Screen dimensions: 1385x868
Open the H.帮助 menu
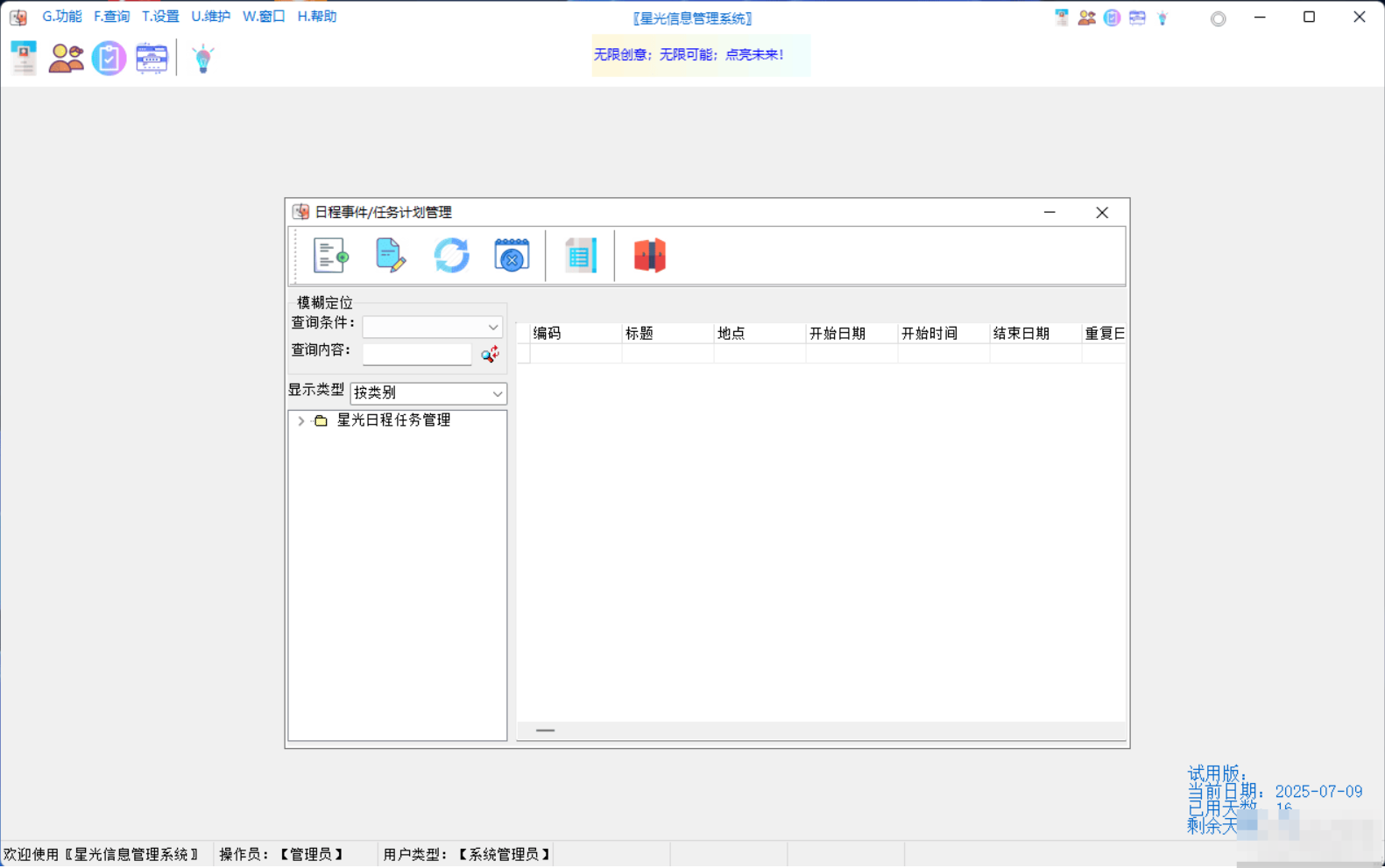click(317, 17)
